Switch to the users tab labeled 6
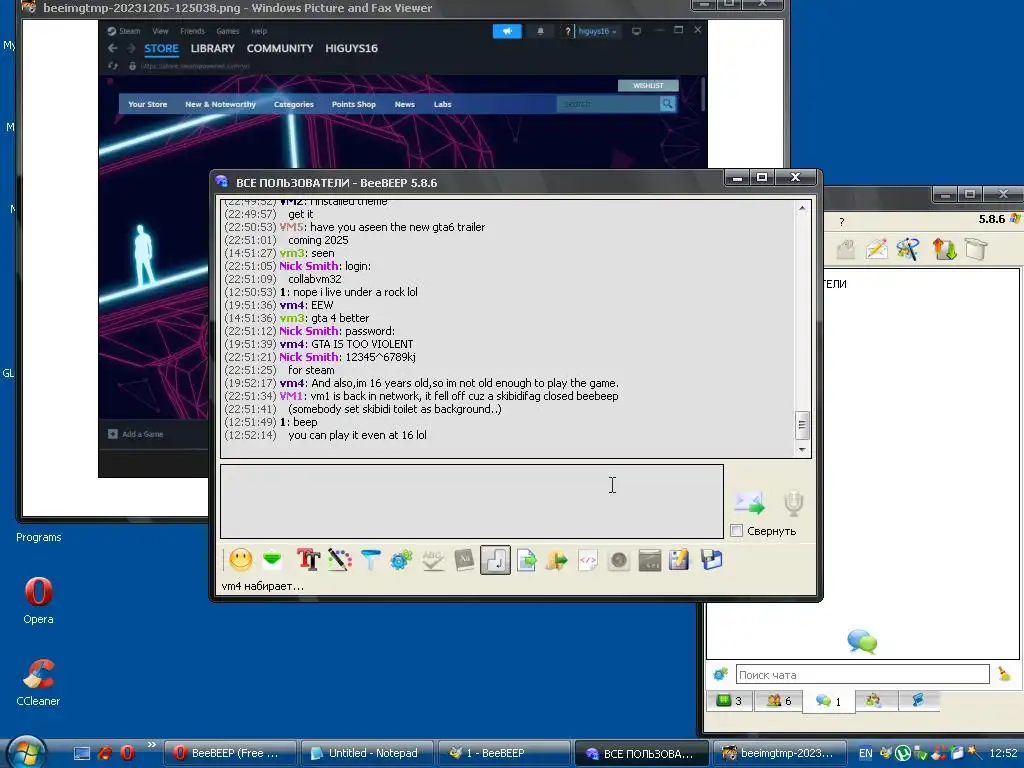This screenshot has height=768, width=1024. (778, 701)
